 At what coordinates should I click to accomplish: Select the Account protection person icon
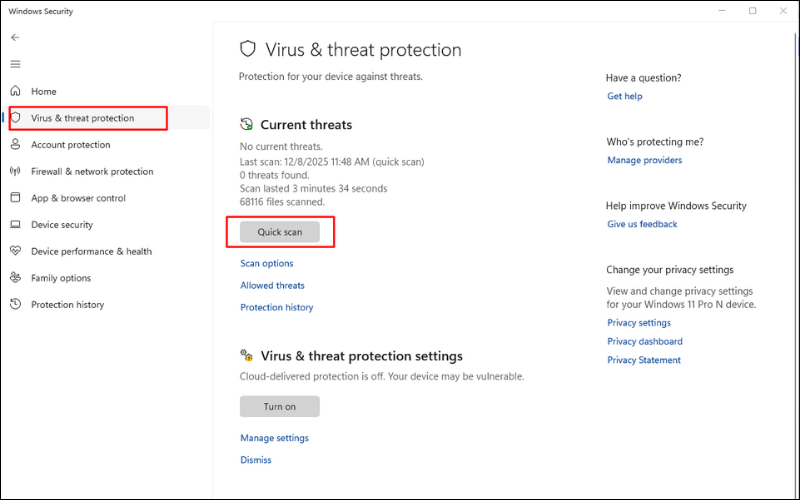(x=16, y=145)
